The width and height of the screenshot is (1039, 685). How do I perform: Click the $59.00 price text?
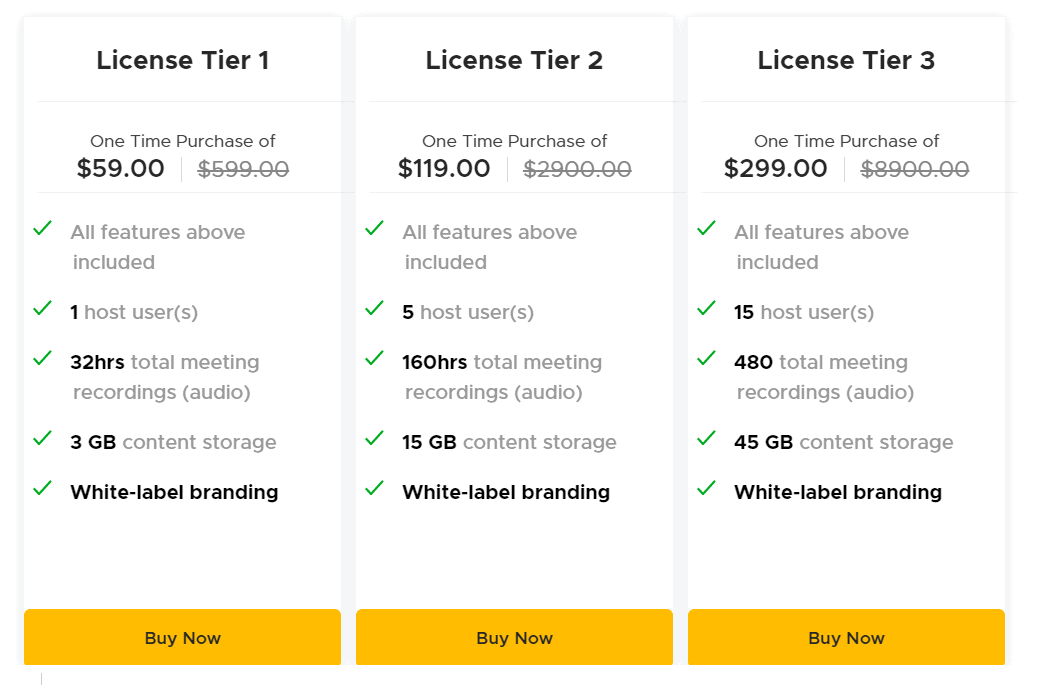[121, 168]
